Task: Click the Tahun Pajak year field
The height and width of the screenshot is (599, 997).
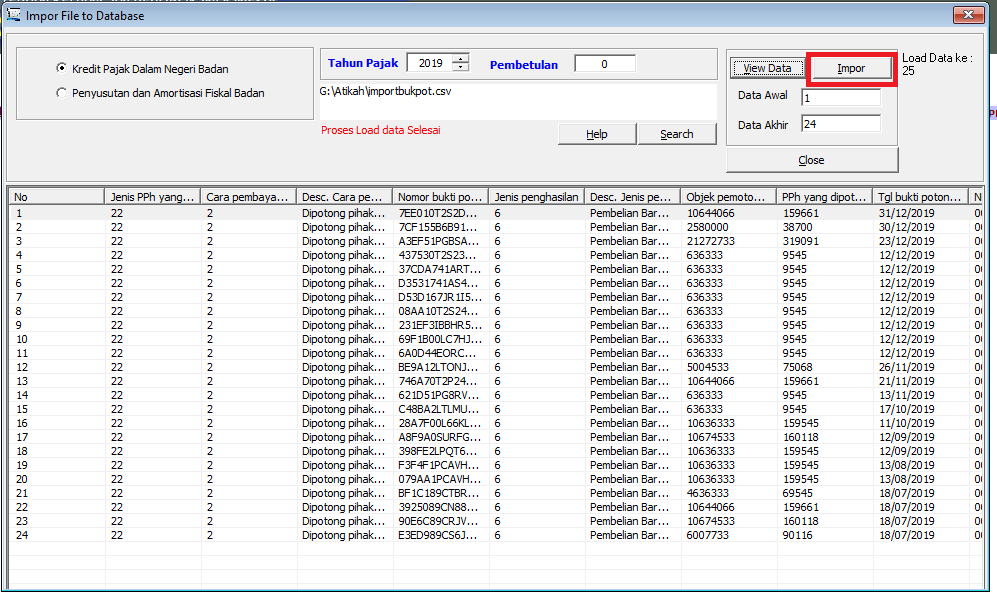Action: click(430, 63)
